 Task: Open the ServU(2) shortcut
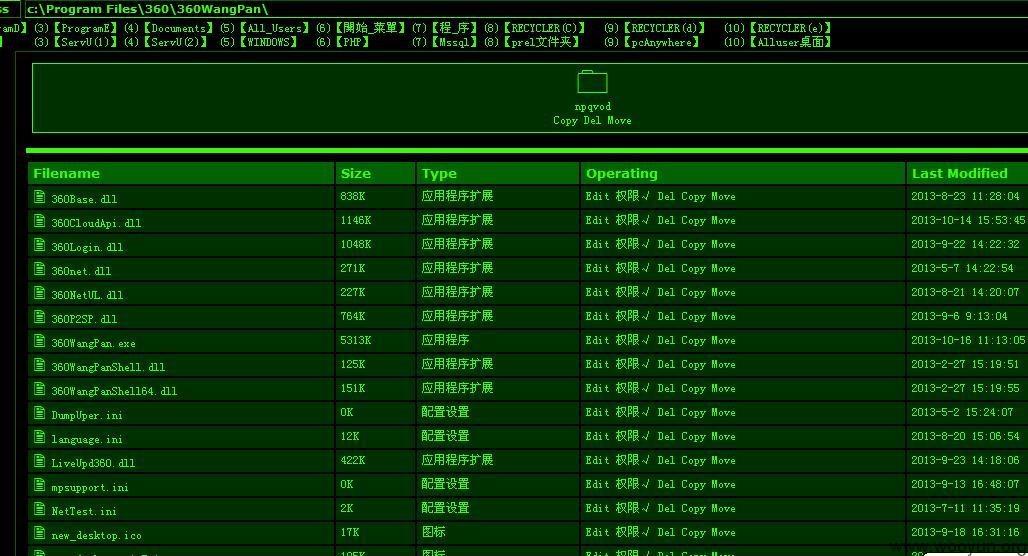pos(175,42)
